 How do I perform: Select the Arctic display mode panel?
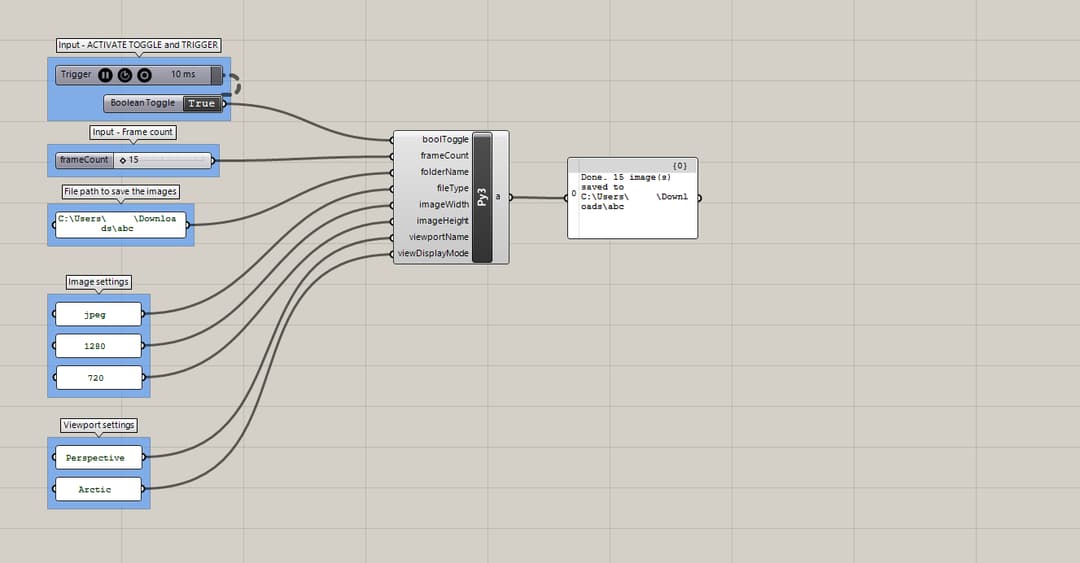point(98,489)
